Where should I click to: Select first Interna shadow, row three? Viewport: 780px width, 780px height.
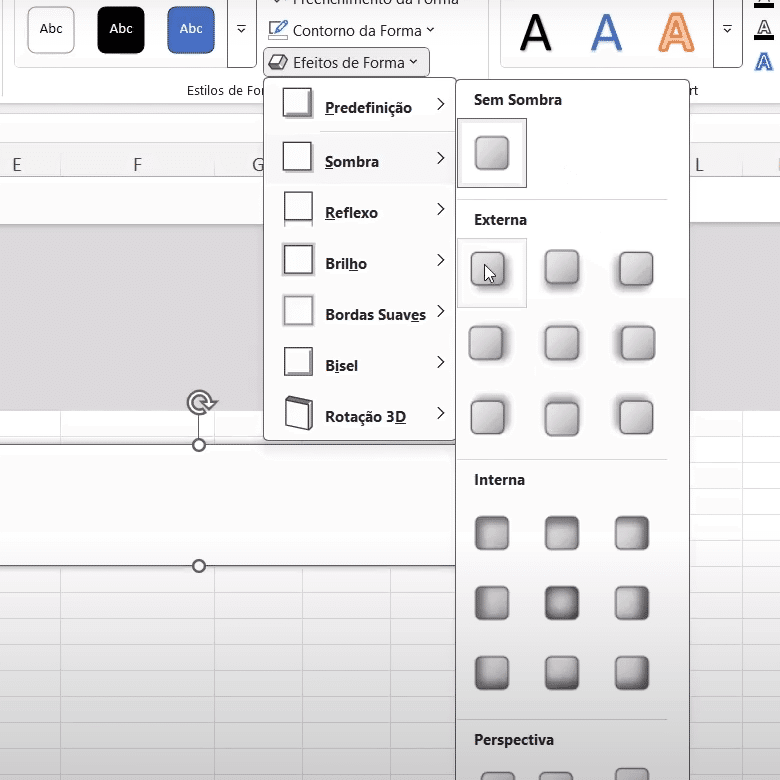click(491, 673)
